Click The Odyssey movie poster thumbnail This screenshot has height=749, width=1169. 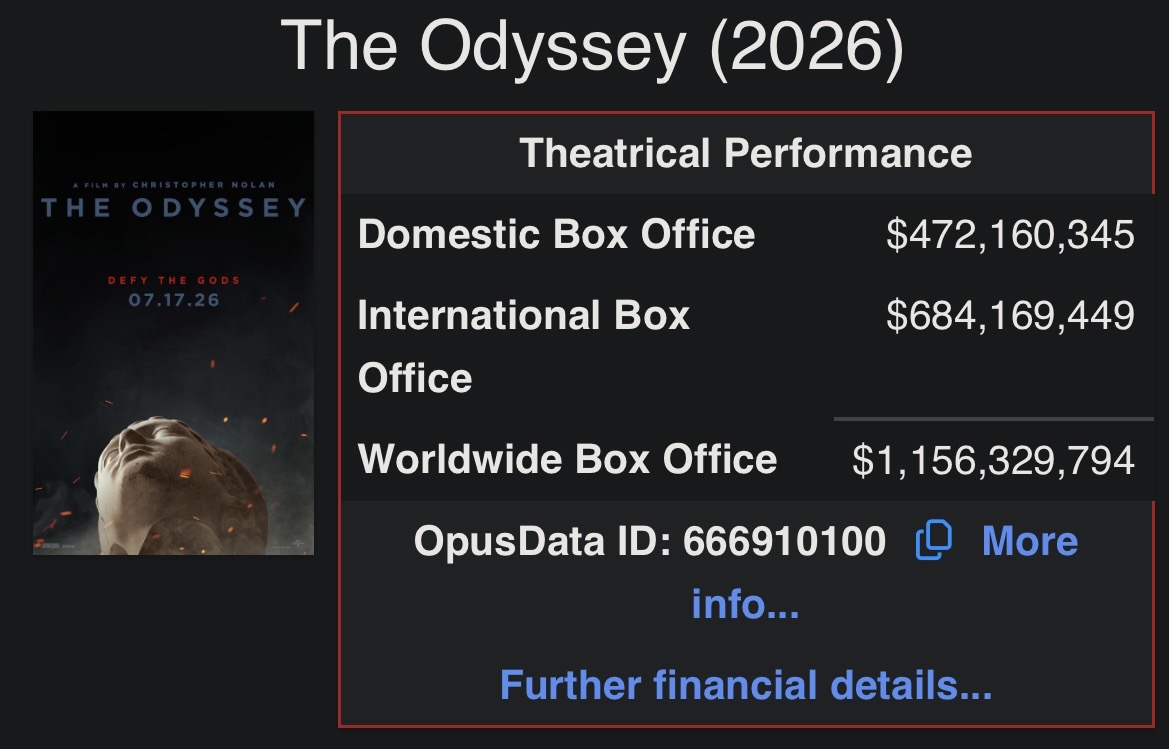coord(173,333)
